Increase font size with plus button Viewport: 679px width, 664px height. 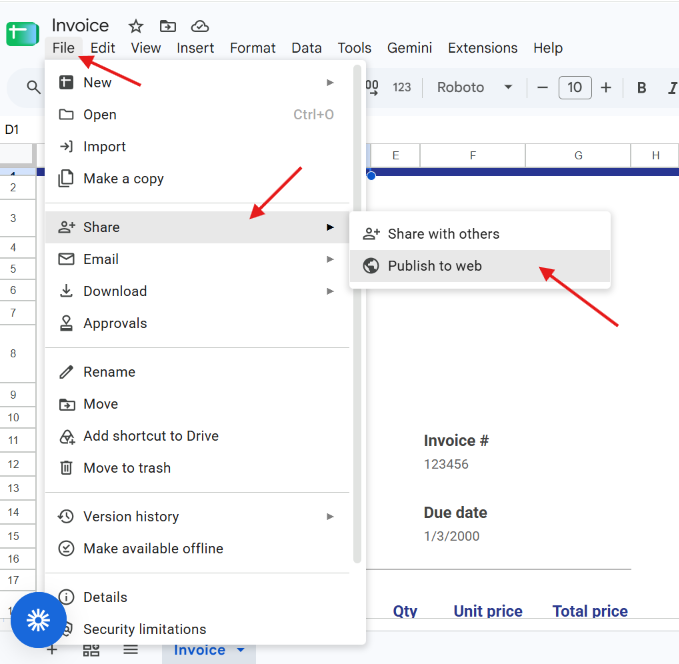(606, 87)
